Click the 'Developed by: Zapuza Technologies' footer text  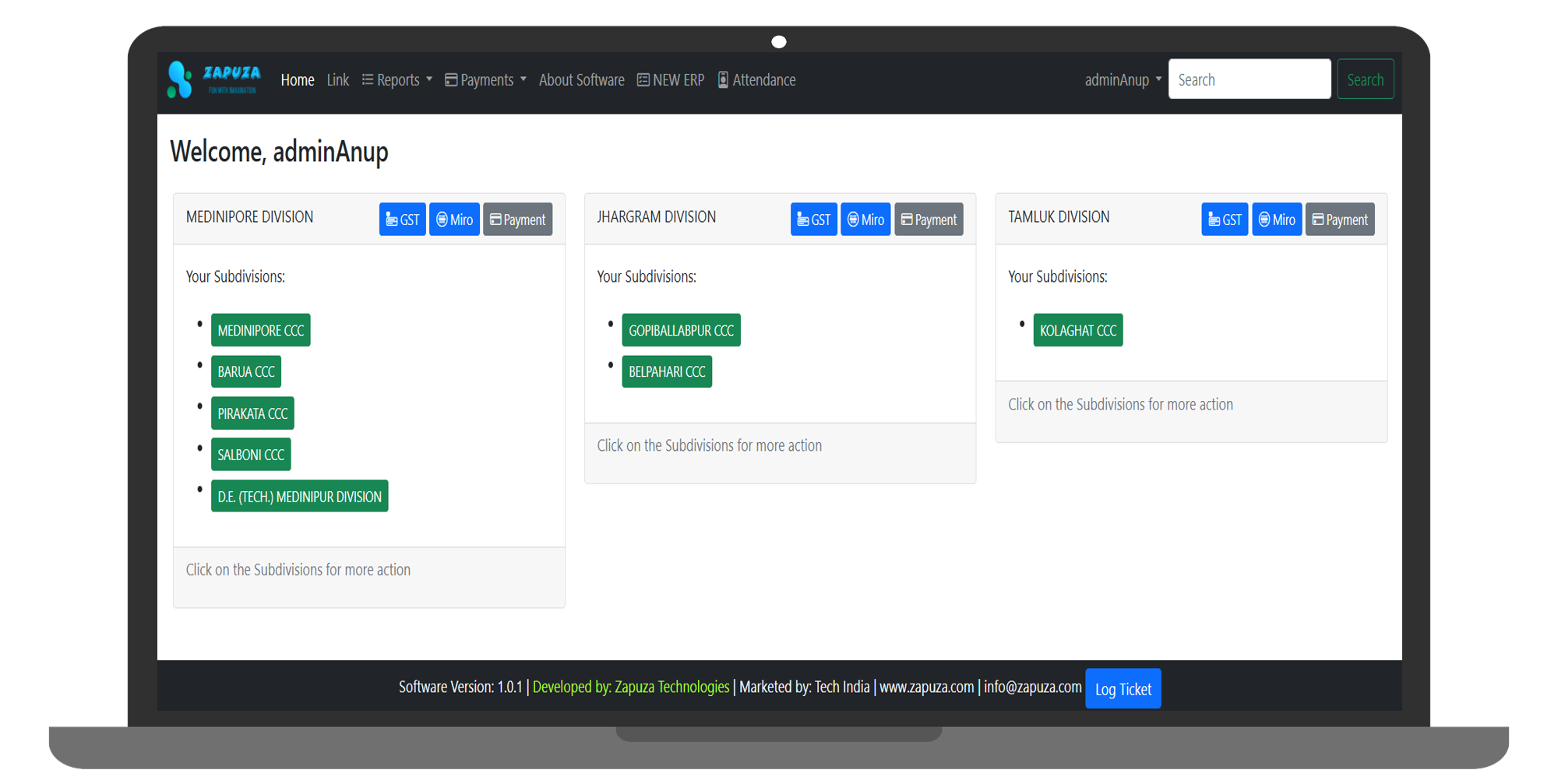click(x=631, y=687)
